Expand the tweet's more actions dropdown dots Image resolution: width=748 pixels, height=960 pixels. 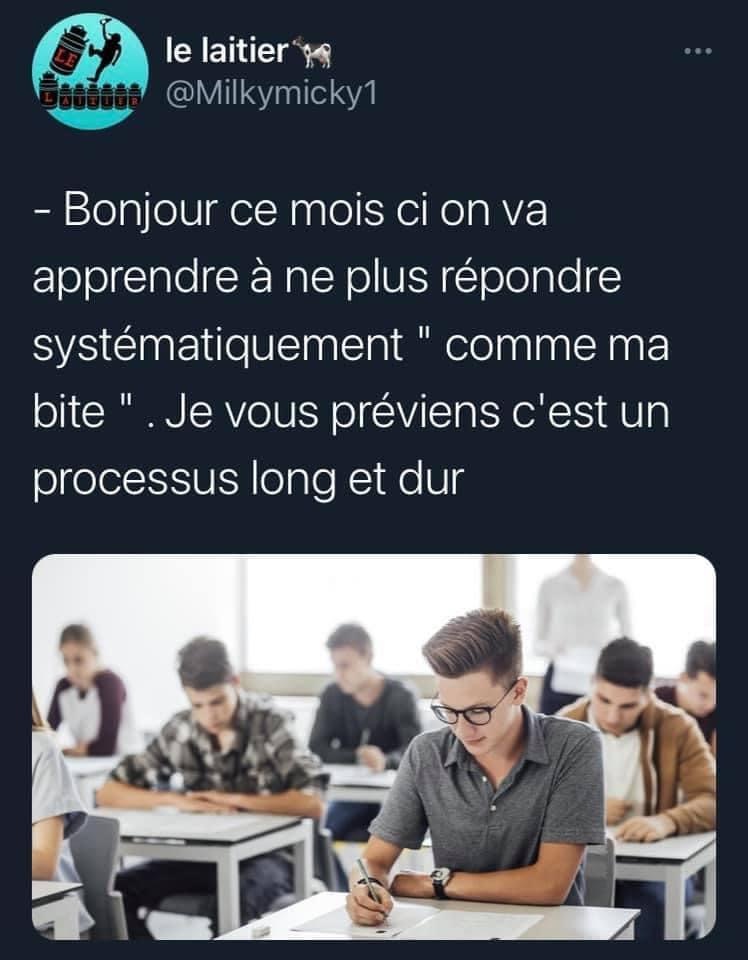(x=698, y=51)
